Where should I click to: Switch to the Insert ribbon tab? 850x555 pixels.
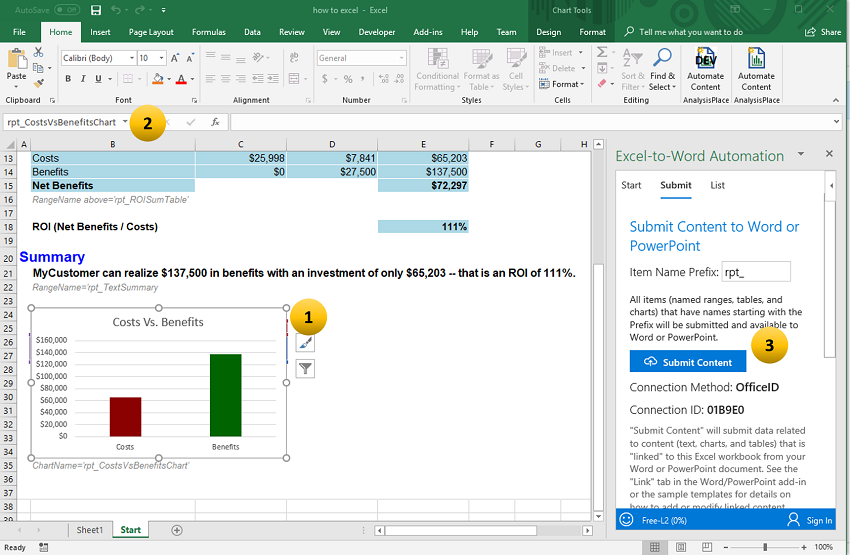[100, 32]
